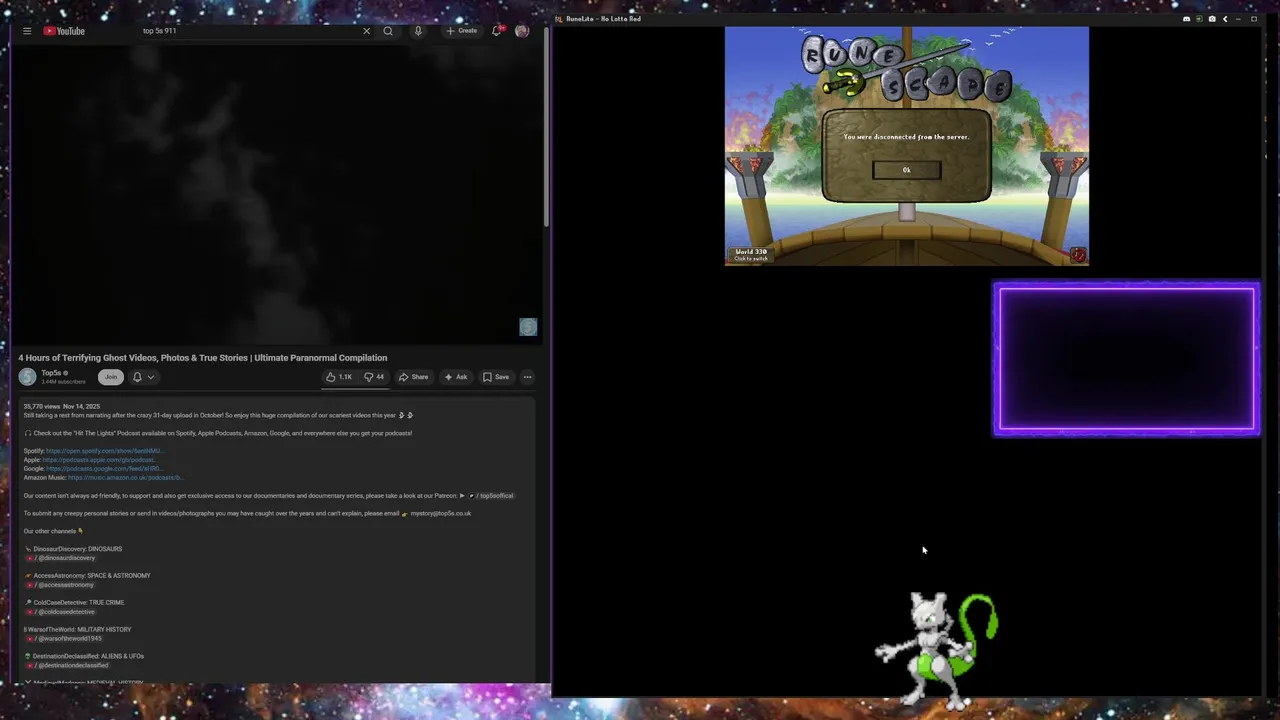
Task: Click Ok on the RuneScape disconnected dialog
Action: point(907,170)
